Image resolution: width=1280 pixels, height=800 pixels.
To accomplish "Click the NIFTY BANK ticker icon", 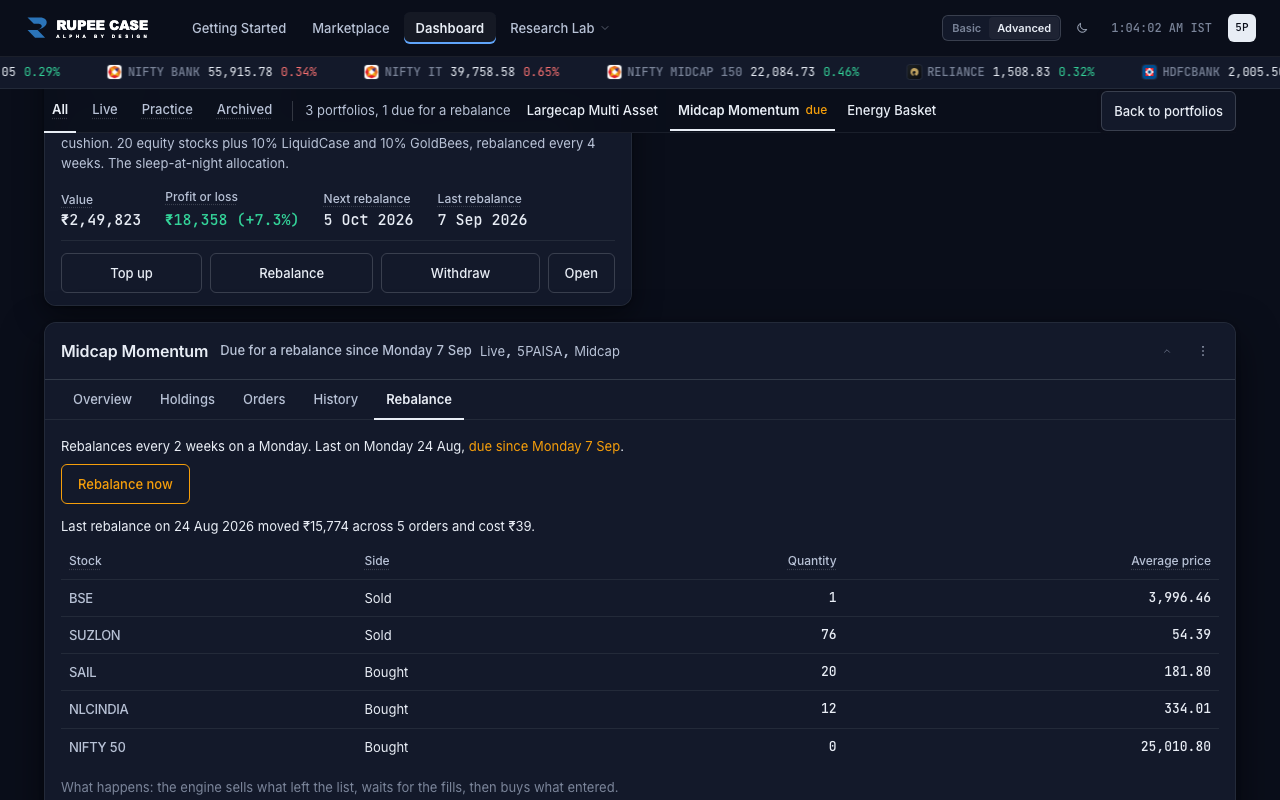I will coord(114,72).
